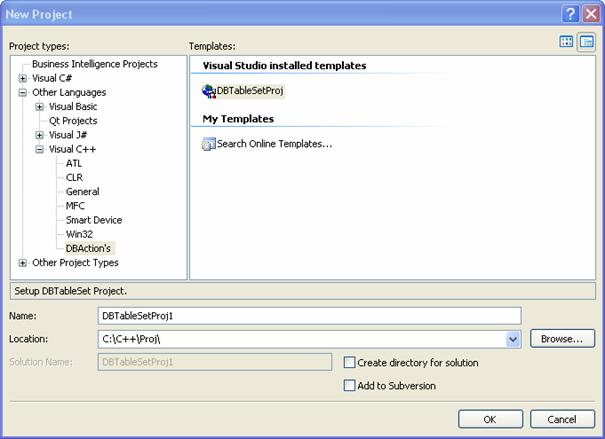Collapse the Other Languages node
The image size is (605, 439).
click(x=23, y=93)
